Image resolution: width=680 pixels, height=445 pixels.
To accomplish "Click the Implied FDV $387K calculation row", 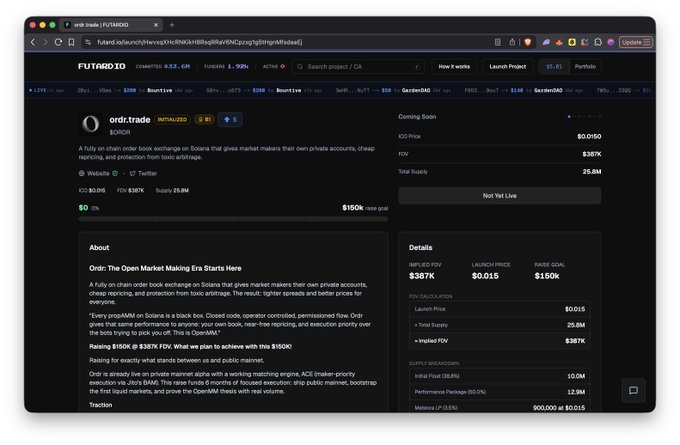I will pos(500,341).
